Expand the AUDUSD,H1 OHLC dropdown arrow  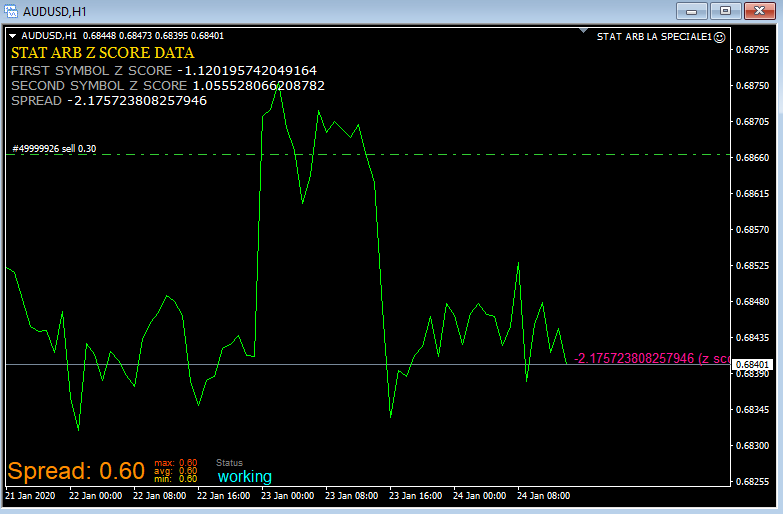coord(12,36)
